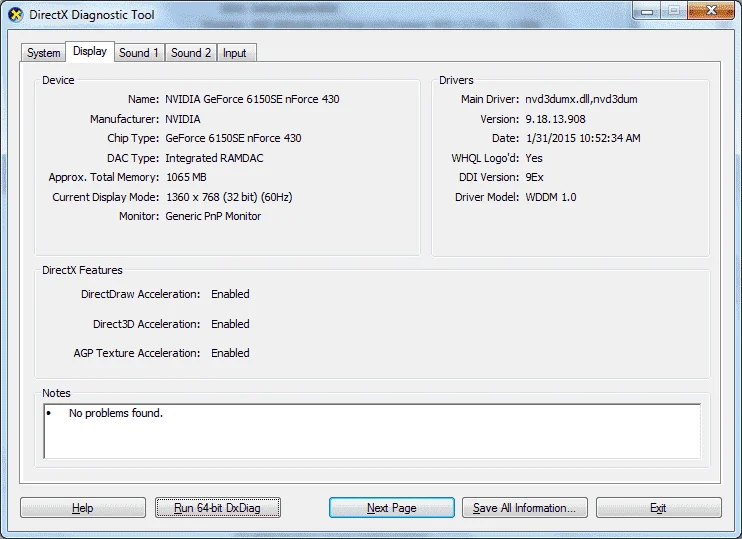742x539 pixels.
Task: Open the Sound 2 tab
Action: point(191,53)
